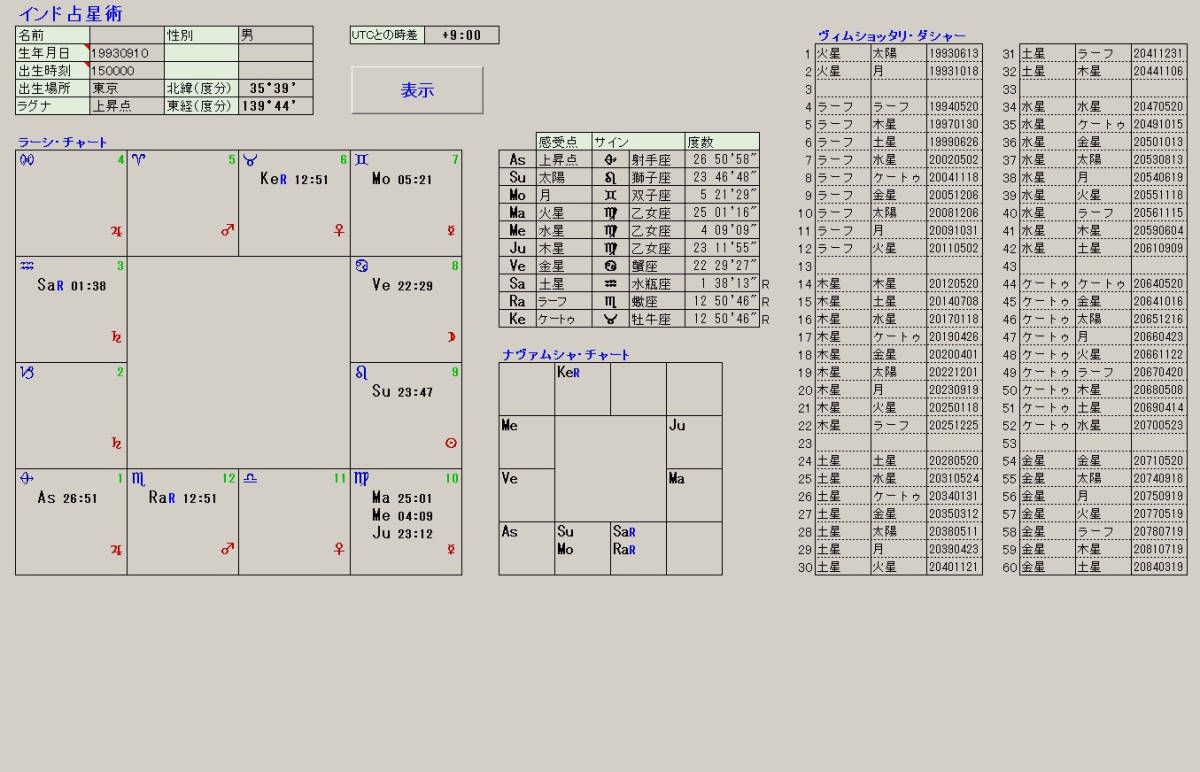The height and width of the screenshot is (772, 1200).
Task: Click the Aquarius sign icon in Sa table row
Action: (x=610, y=284)
